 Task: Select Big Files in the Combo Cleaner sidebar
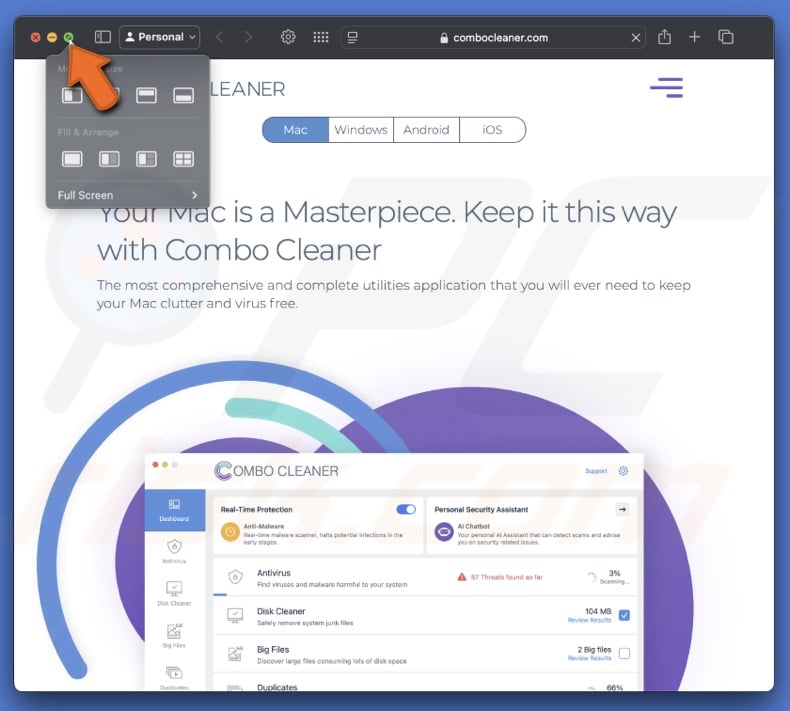tap(174, 635)
